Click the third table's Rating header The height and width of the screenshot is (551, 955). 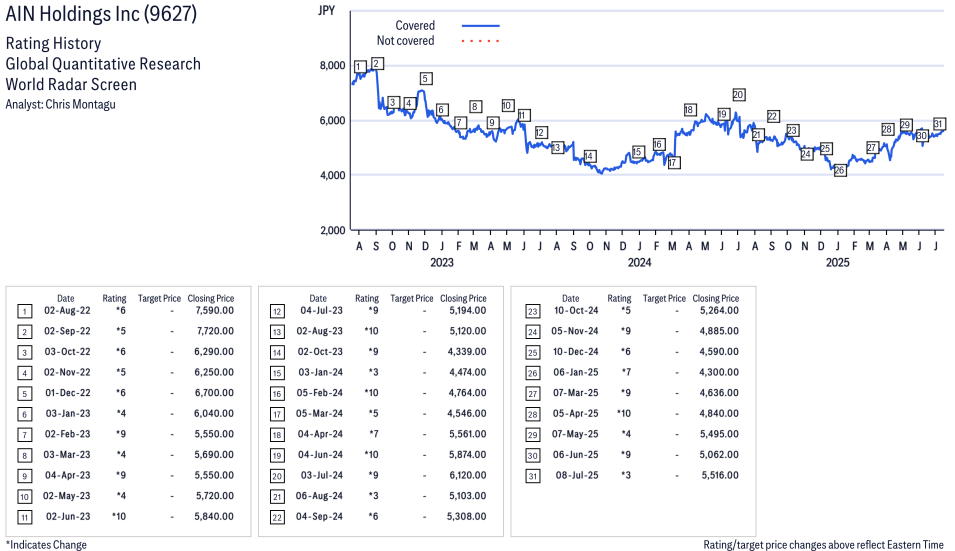[619, 298]
